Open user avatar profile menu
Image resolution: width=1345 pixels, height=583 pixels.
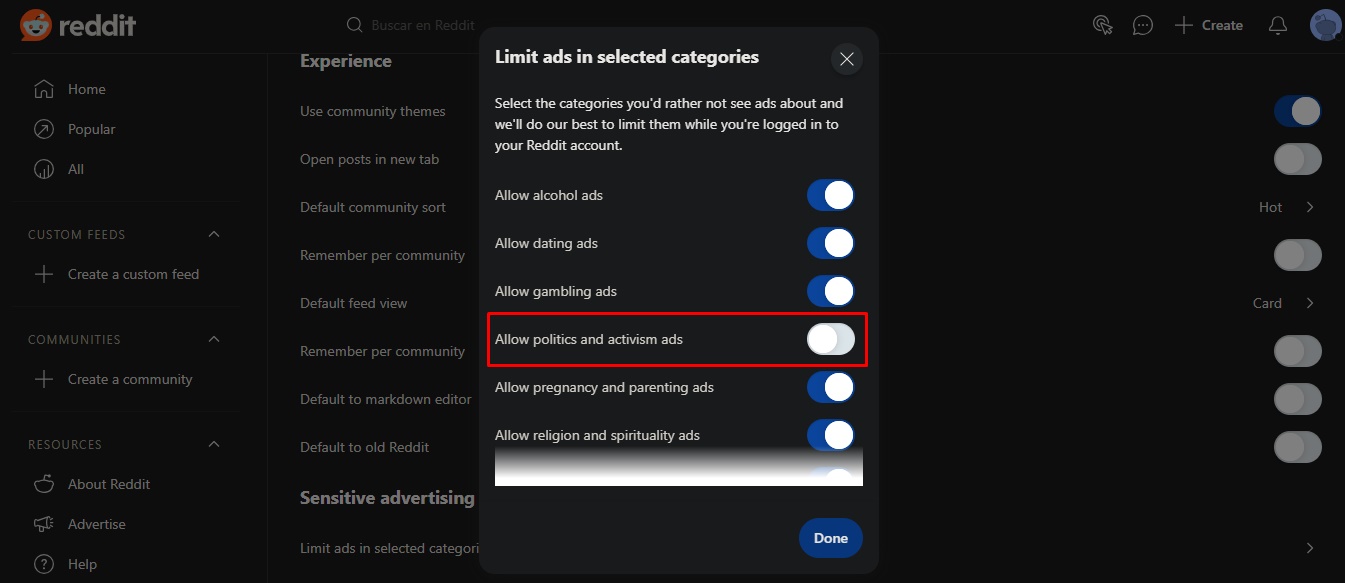pyautogui.click(x=1325, y=25)
